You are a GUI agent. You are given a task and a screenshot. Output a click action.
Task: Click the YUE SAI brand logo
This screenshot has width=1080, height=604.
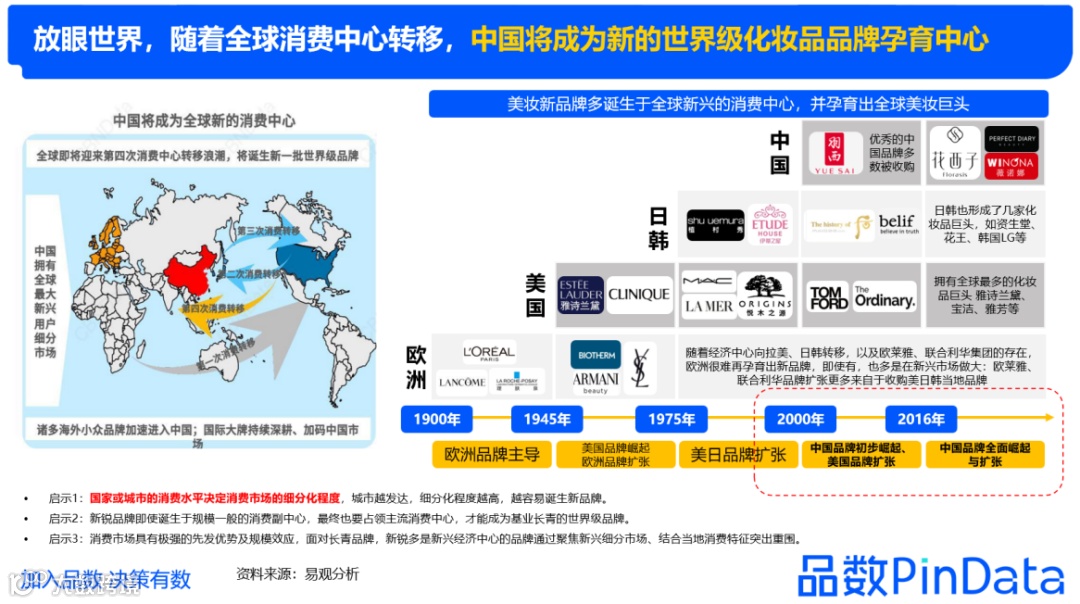tap(834, 152)
